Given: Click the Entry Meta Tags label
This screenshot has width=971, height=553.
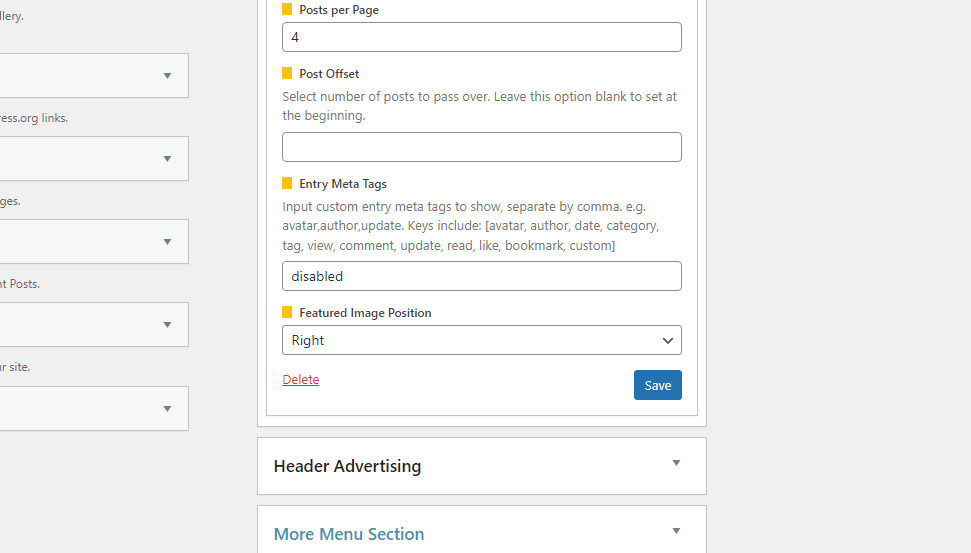Looking at the screenshot, I should click(343, 184).
